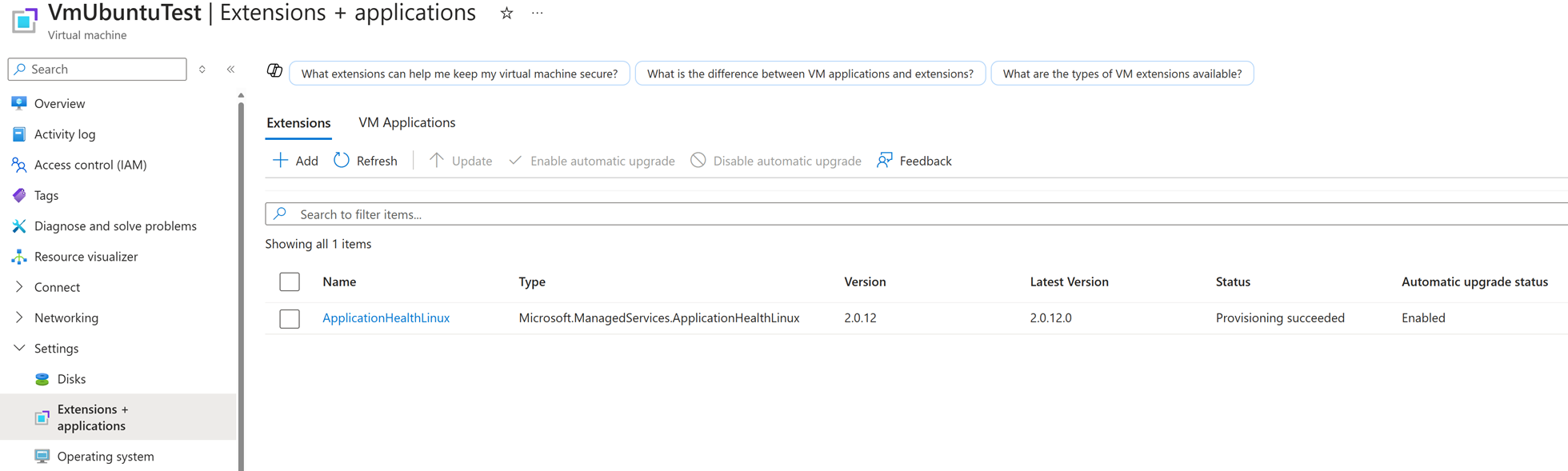Click the Search to filter items field
Image resolution: width=1568 pixels, height=471 pixels.
880,214
